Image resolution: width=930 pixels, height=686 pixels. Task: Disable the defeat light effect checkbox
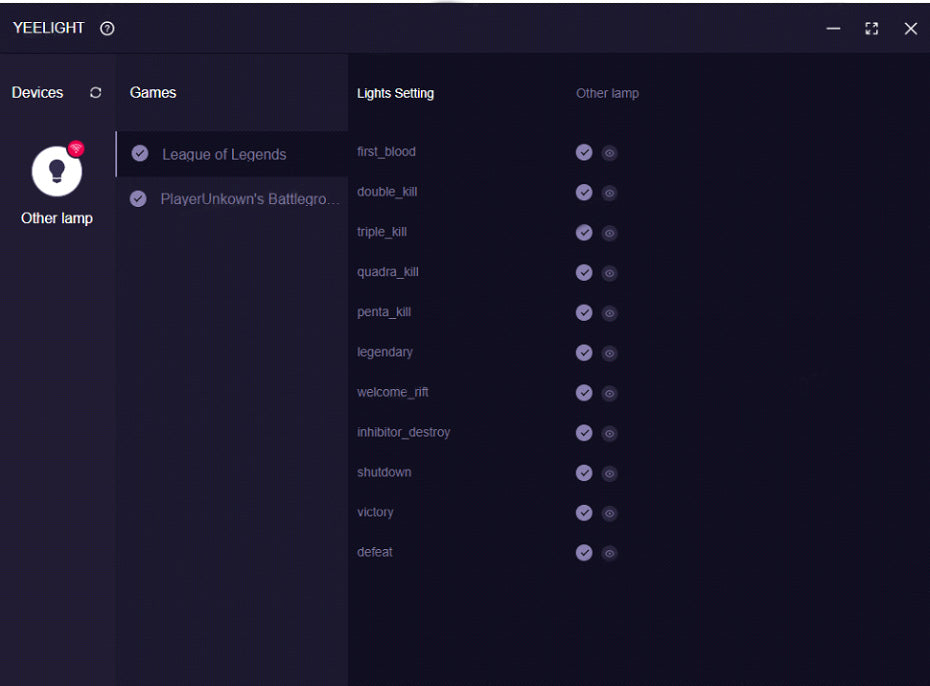(584, 552)
